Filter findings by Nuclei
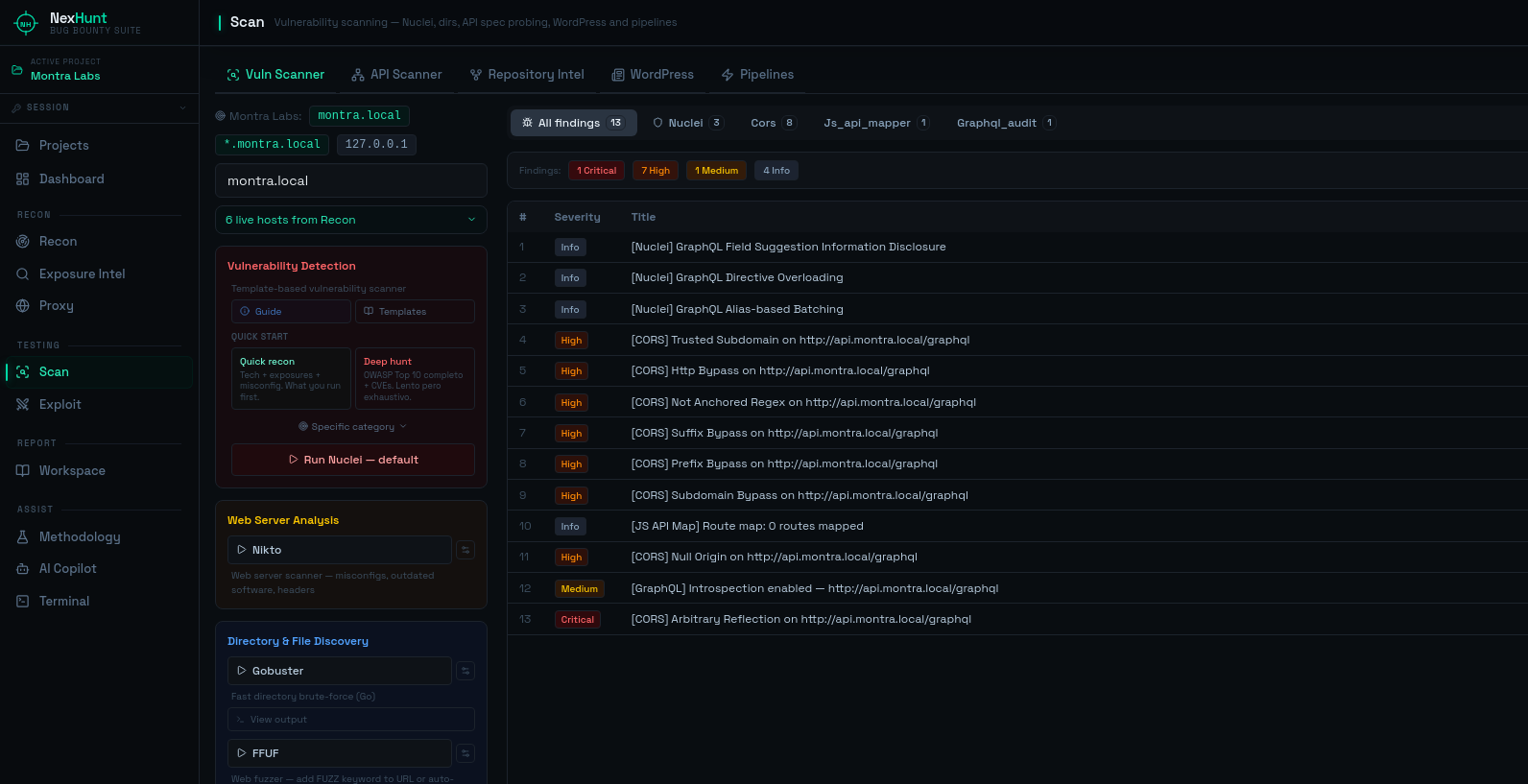Screen dimensions: 1528x784 pyautogui.click(x=687, y=123)
